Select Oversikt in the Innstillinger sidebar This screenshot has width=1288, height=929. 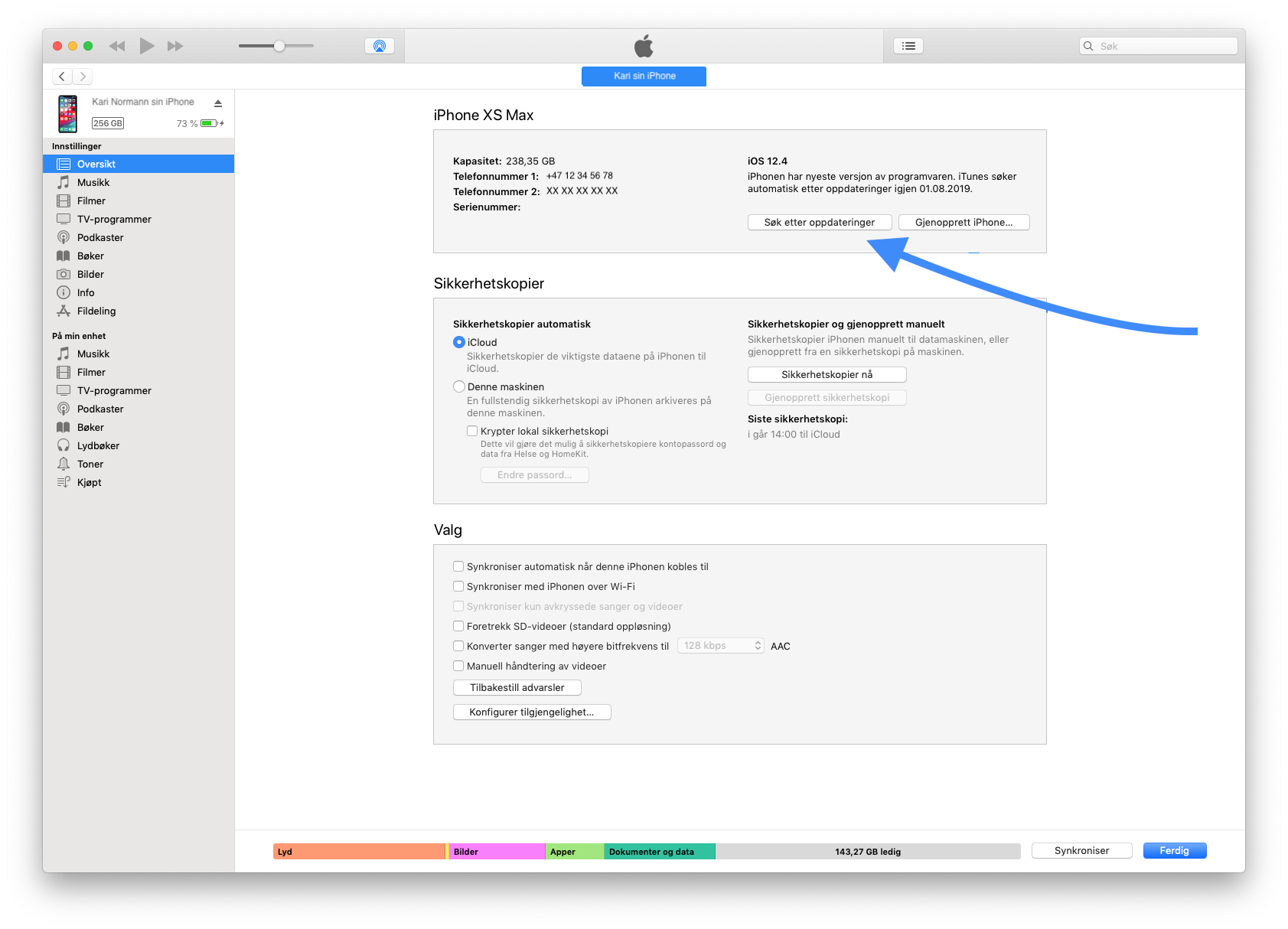pyautogui.click(x=139, y=164)
